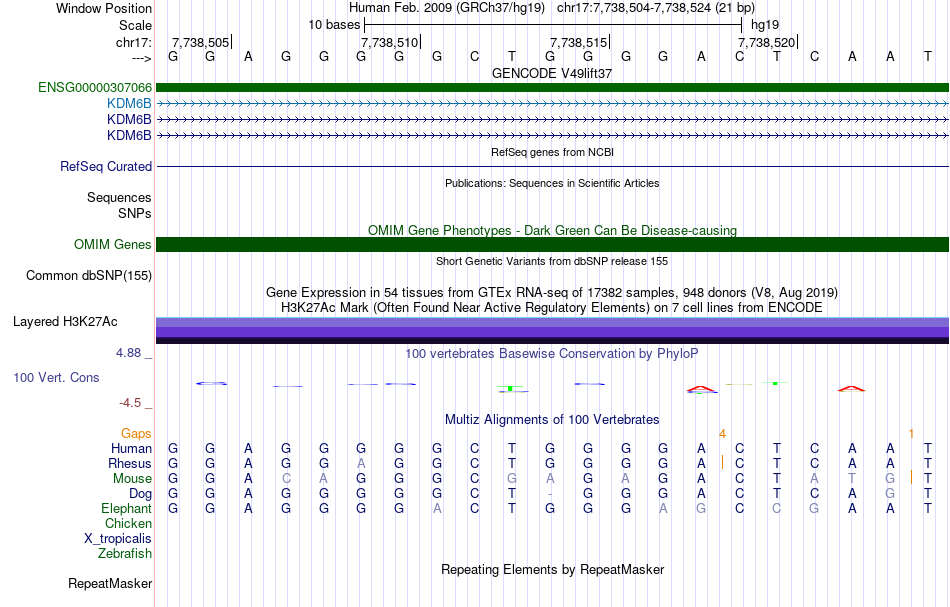Click 100 vertebrates Basewise Conservation by PhyloP title
Viewport: 950px width, 607px height.
pyautogui.click(x=552, y=353)
